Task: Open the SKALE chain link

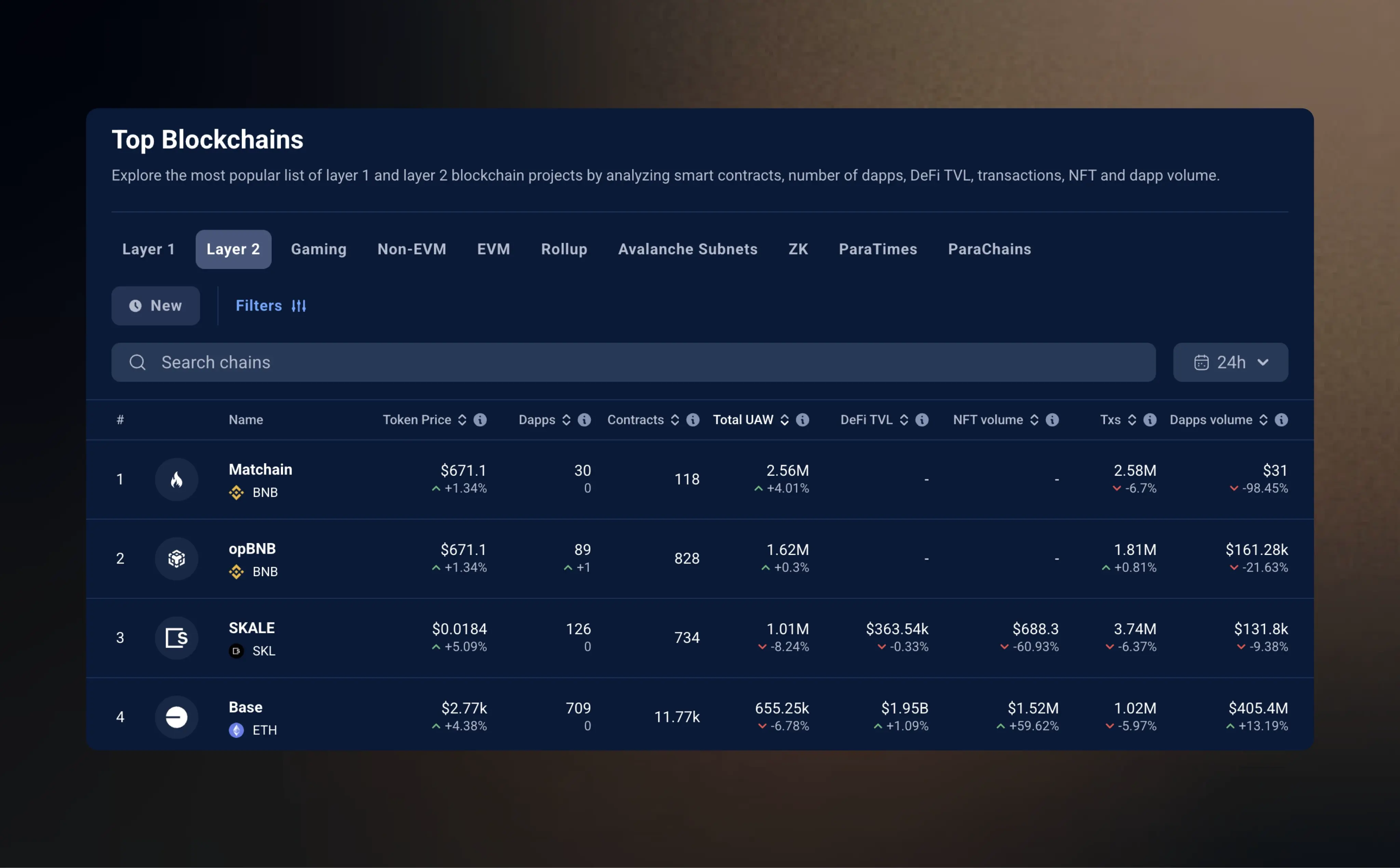Action: [252, 628]
